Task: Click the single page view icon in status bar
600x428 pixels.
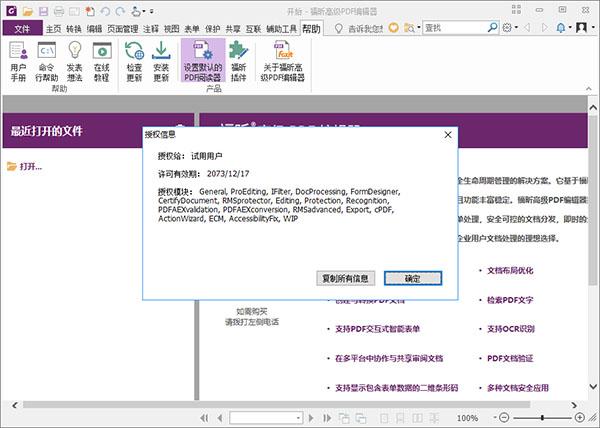Action: 385,418
